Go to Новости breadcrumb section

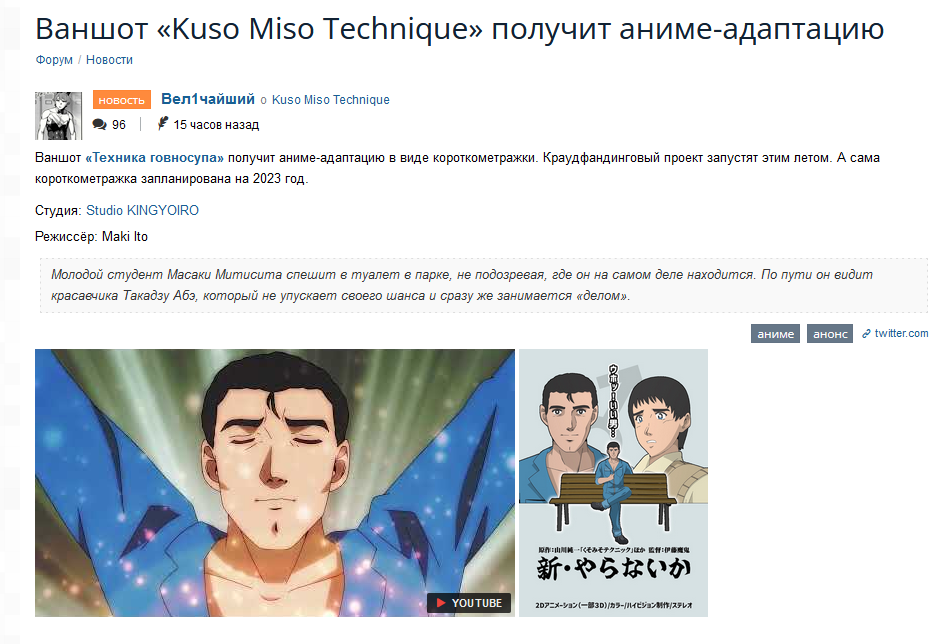point(109,59)
